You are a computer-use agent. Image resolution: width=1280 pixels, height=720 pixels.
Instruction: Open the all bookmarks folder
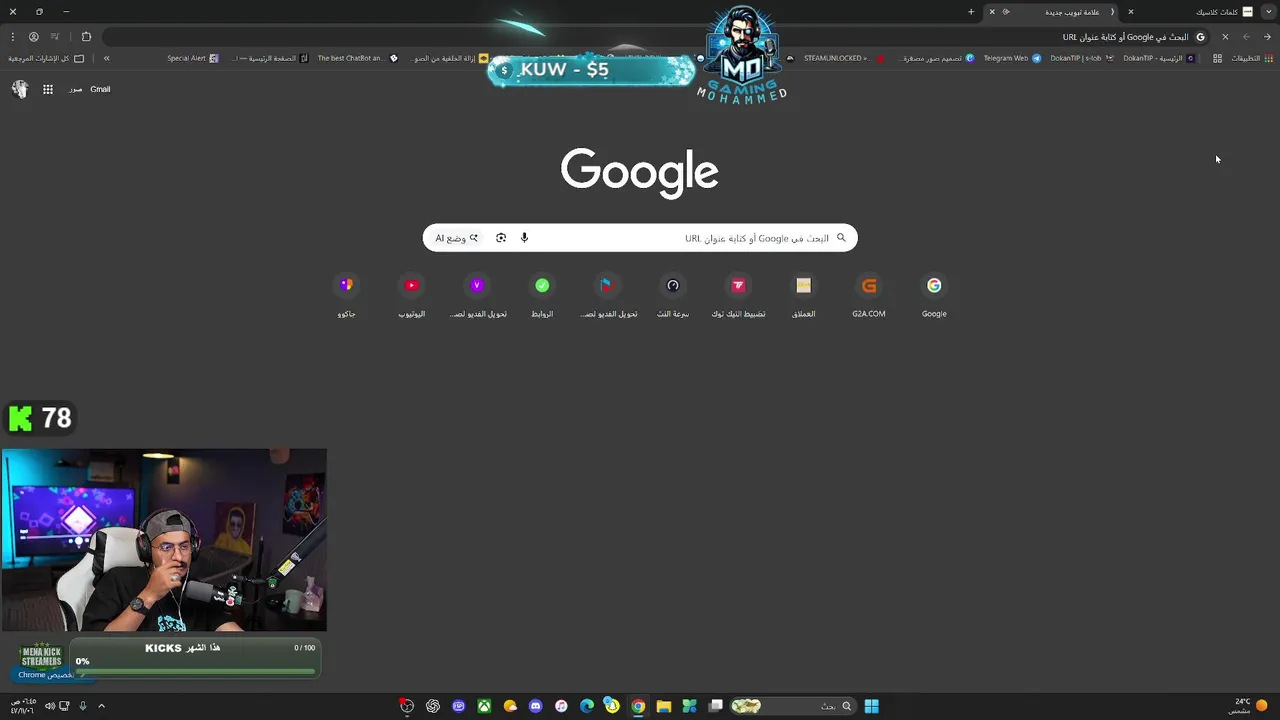47,58
